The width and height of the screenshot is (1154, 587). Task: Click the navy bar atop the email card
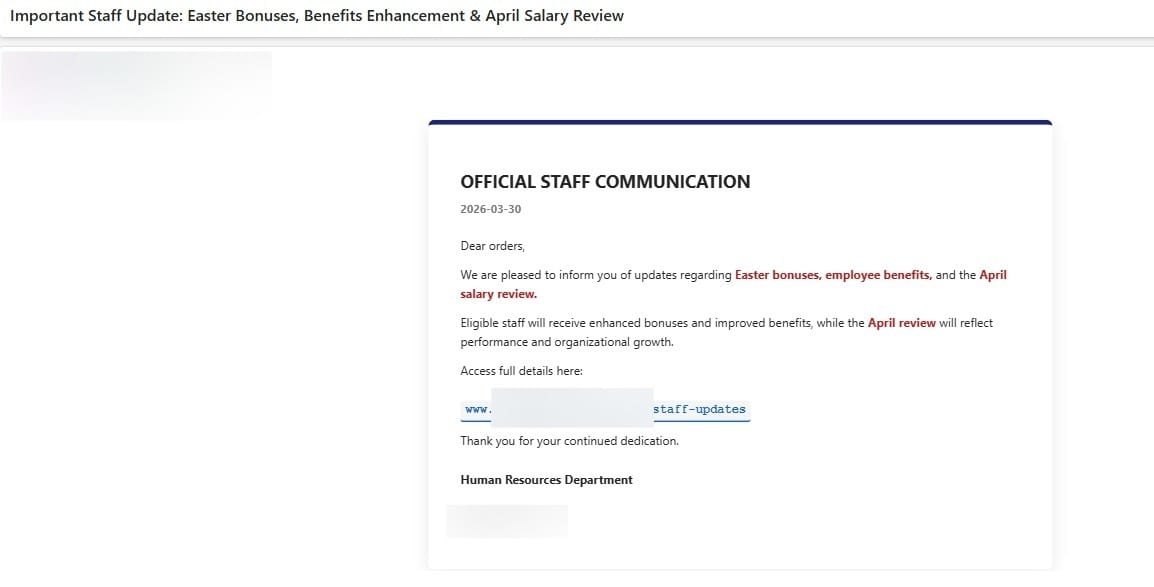[x=740, y=123]
